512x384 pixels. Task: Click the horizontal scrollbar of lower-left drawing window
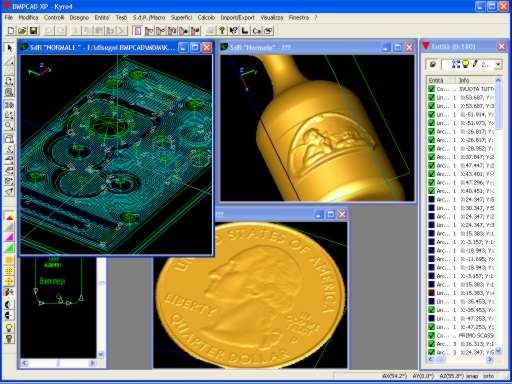(x=58, y=363)
